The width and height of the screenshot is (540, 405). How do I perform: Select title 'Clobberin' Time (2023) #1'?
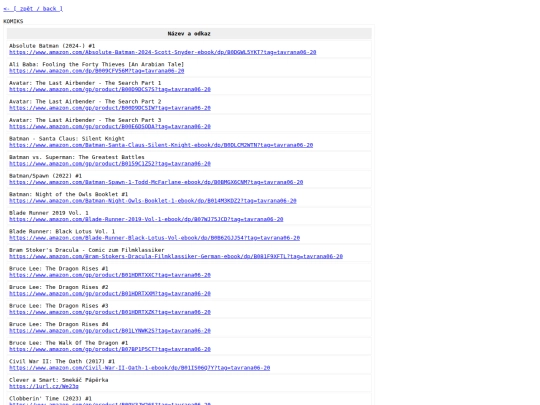pyautogui.click(x=50, y=399)
